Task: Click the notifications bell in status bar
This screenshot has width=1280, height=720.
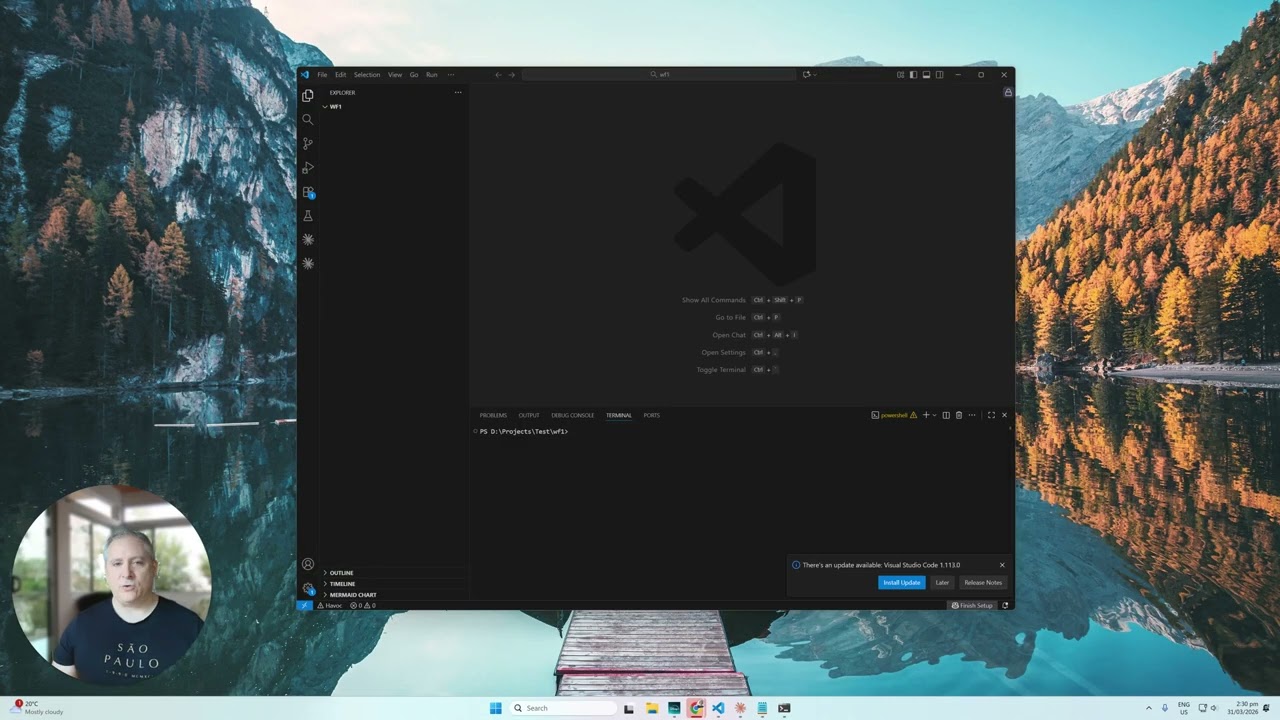Action: tap(1005, 605)
